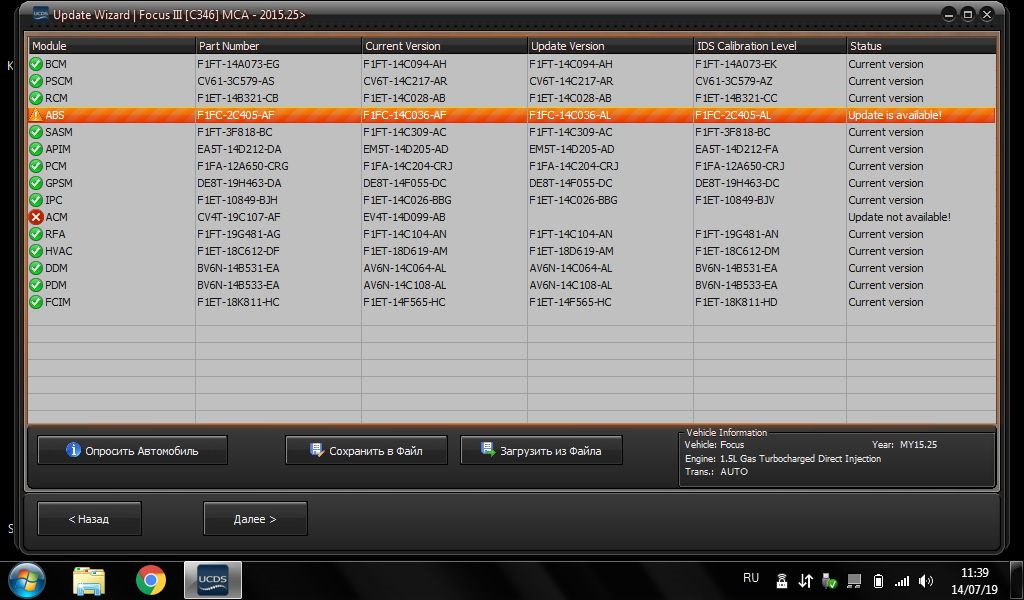Open Windows Start menu orb

(x=27, y=580)
